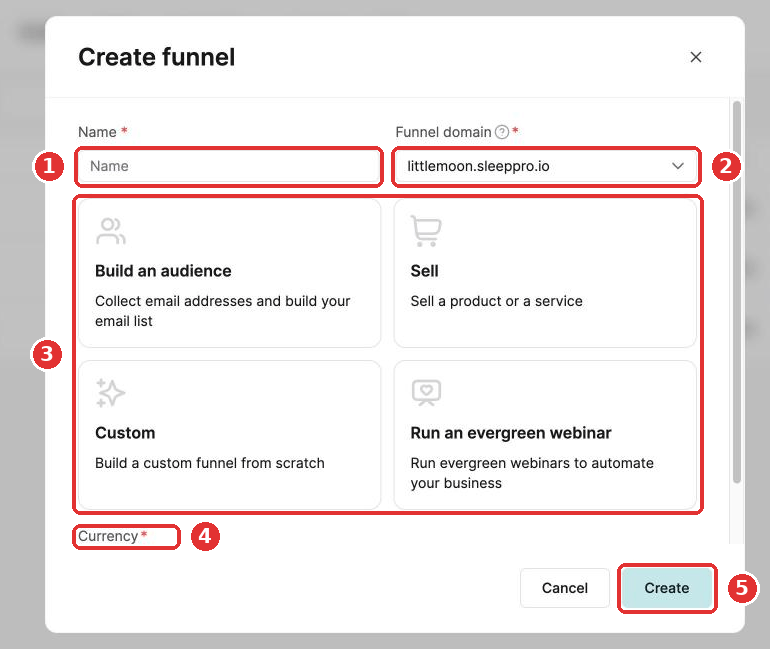Select the Custom funnel card

tap(229, 435)
